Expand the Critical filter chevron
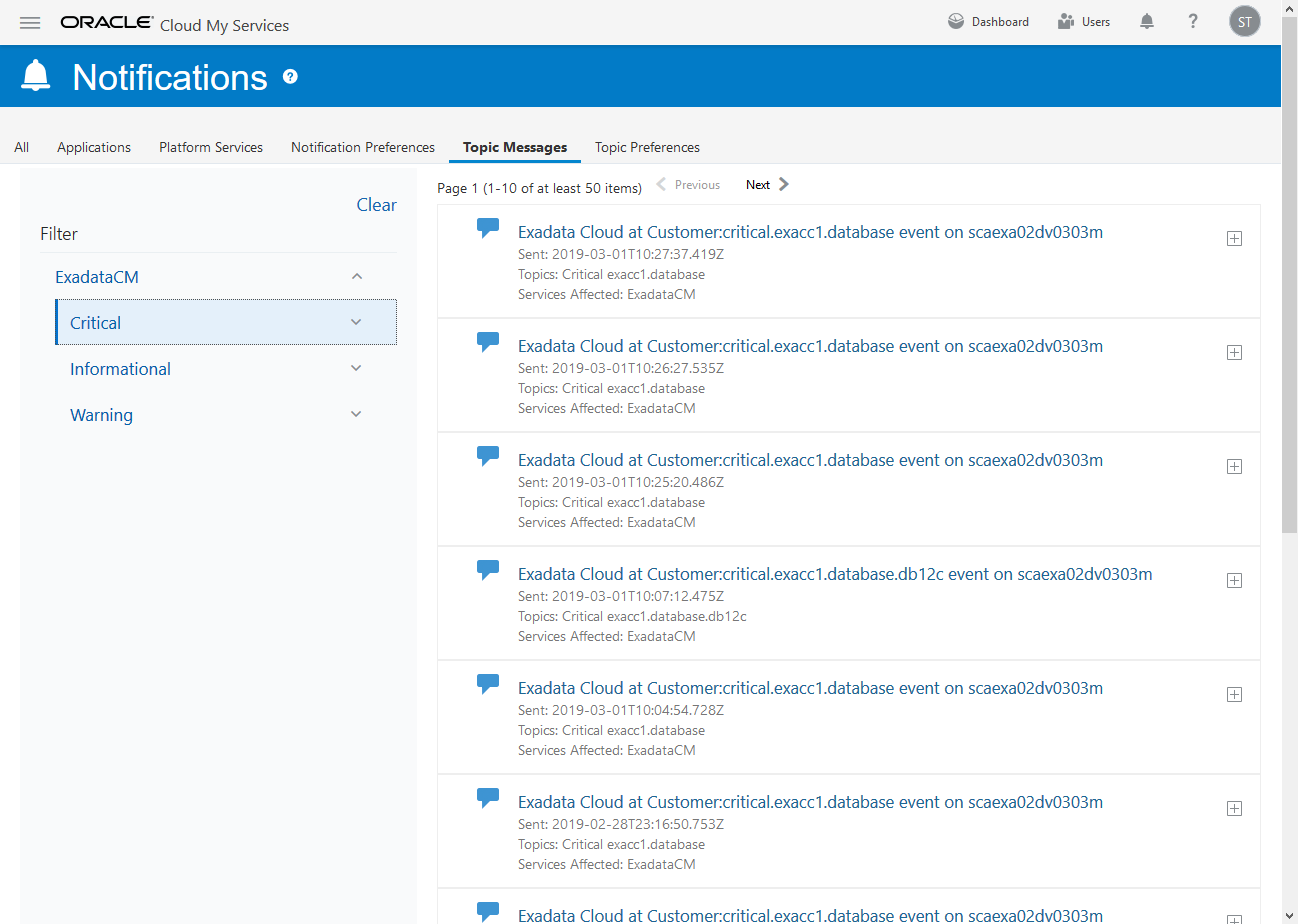1298x924 pixels. tap(356, 322)
